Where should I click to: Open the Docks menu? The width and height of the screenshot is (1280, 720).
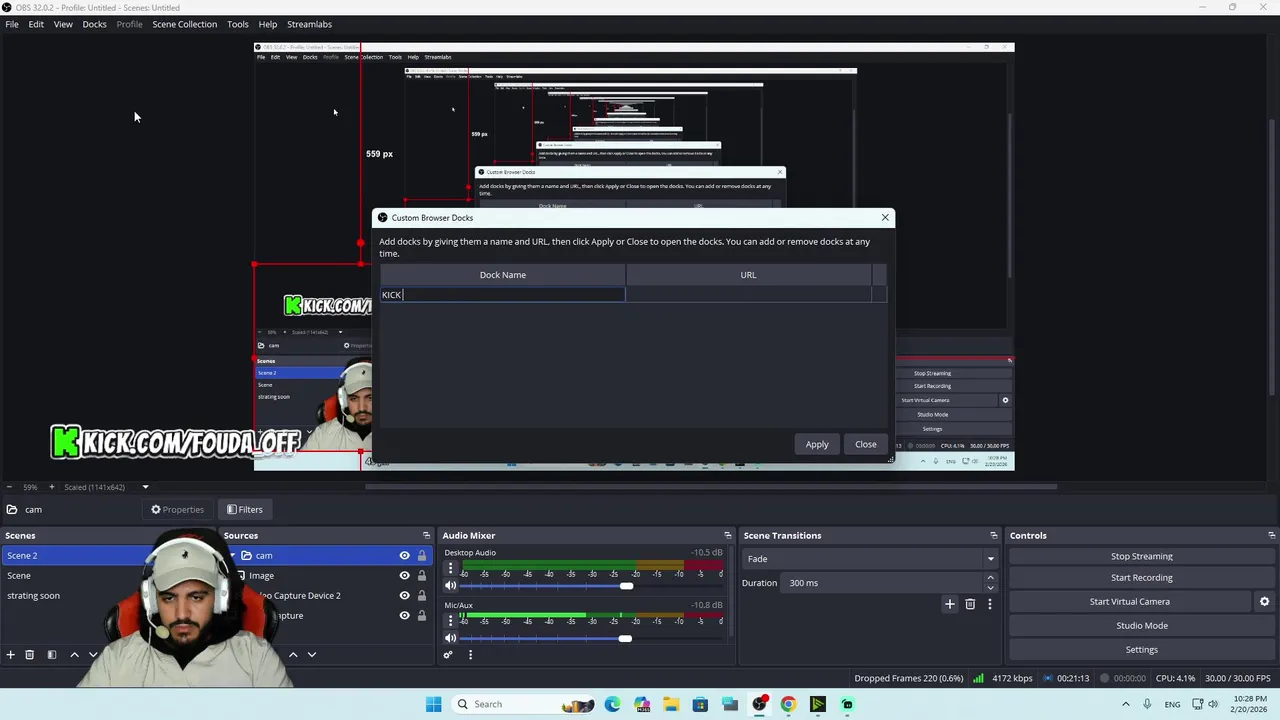click(94, 24)
